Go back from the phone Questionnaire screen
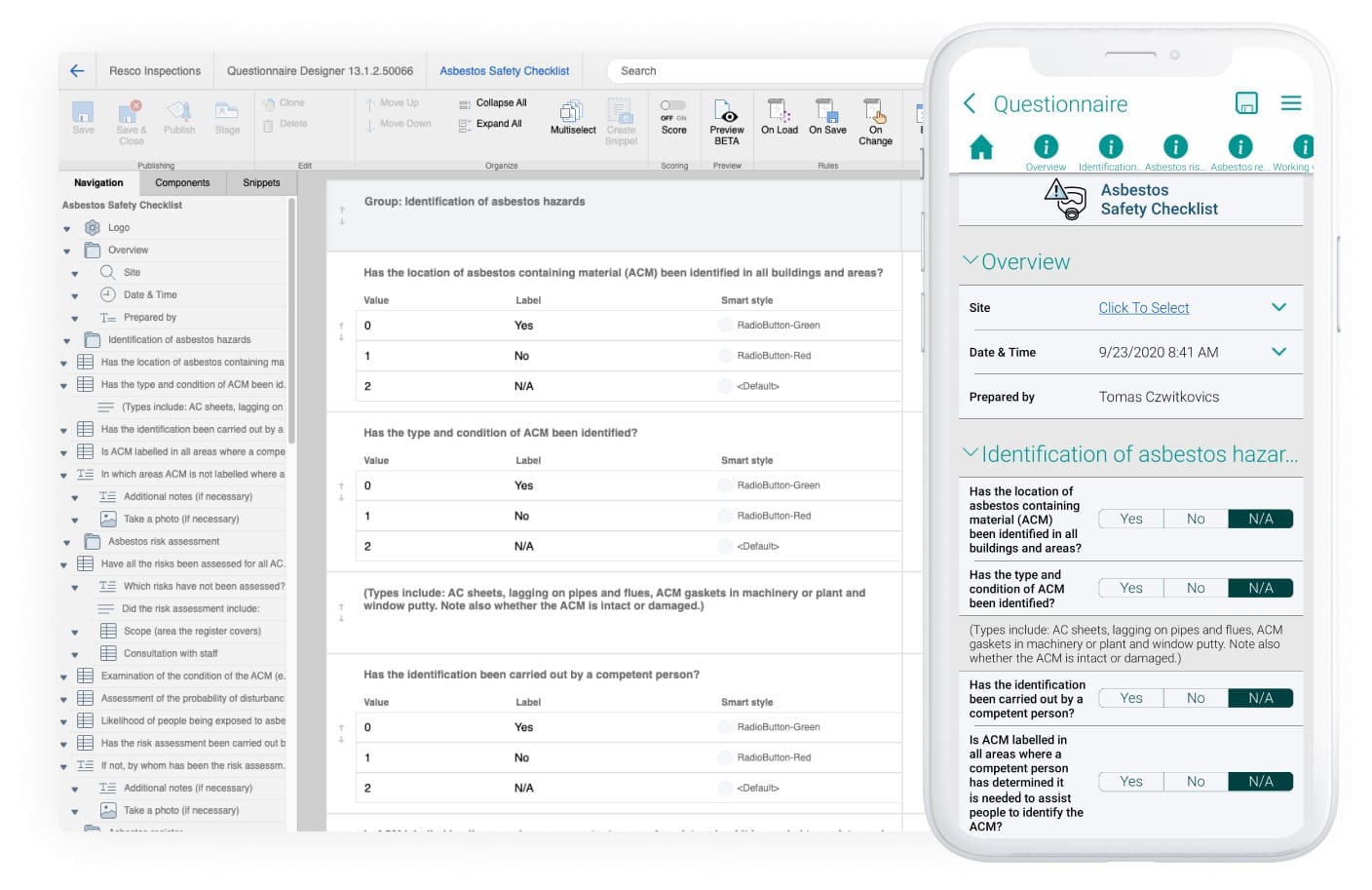The height and width of the screenshot is (890, 1372). tap(970, 103)
